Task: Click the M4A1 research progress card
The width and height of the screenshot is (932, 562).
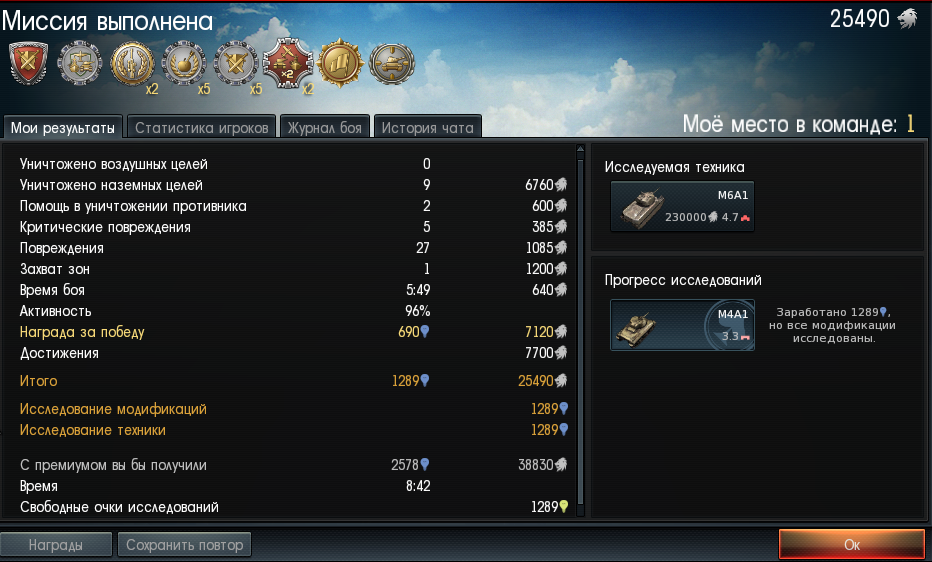Action: [682, 325]
